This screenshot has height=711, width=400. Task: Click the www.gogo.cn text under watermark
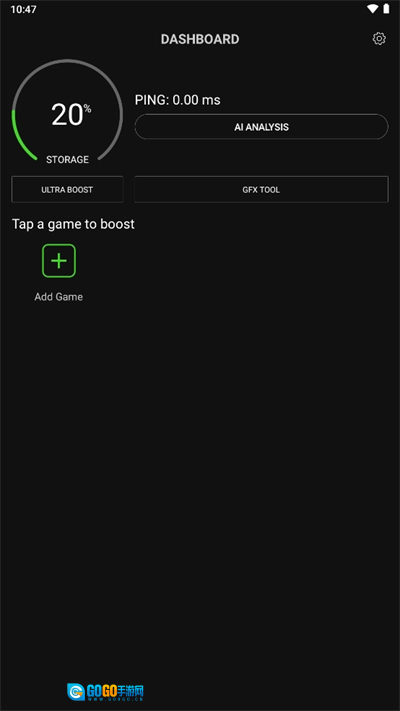pos(115,699)
